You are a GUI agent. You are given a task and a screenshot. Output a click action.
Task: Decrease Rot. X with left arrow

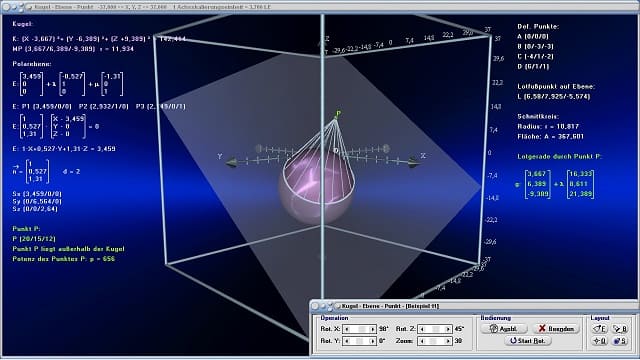(x=347, y=329)
